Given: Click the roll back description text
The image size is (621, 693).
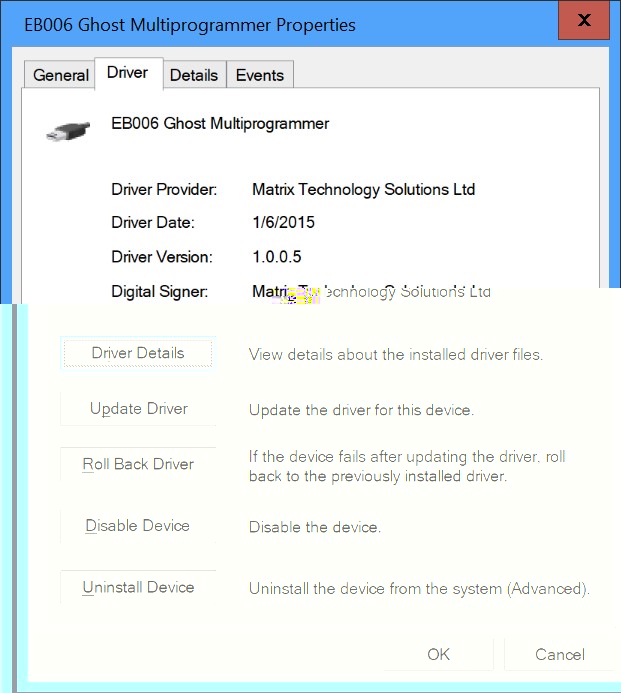Looking at the screenshot, I should [x=407, y=466].
